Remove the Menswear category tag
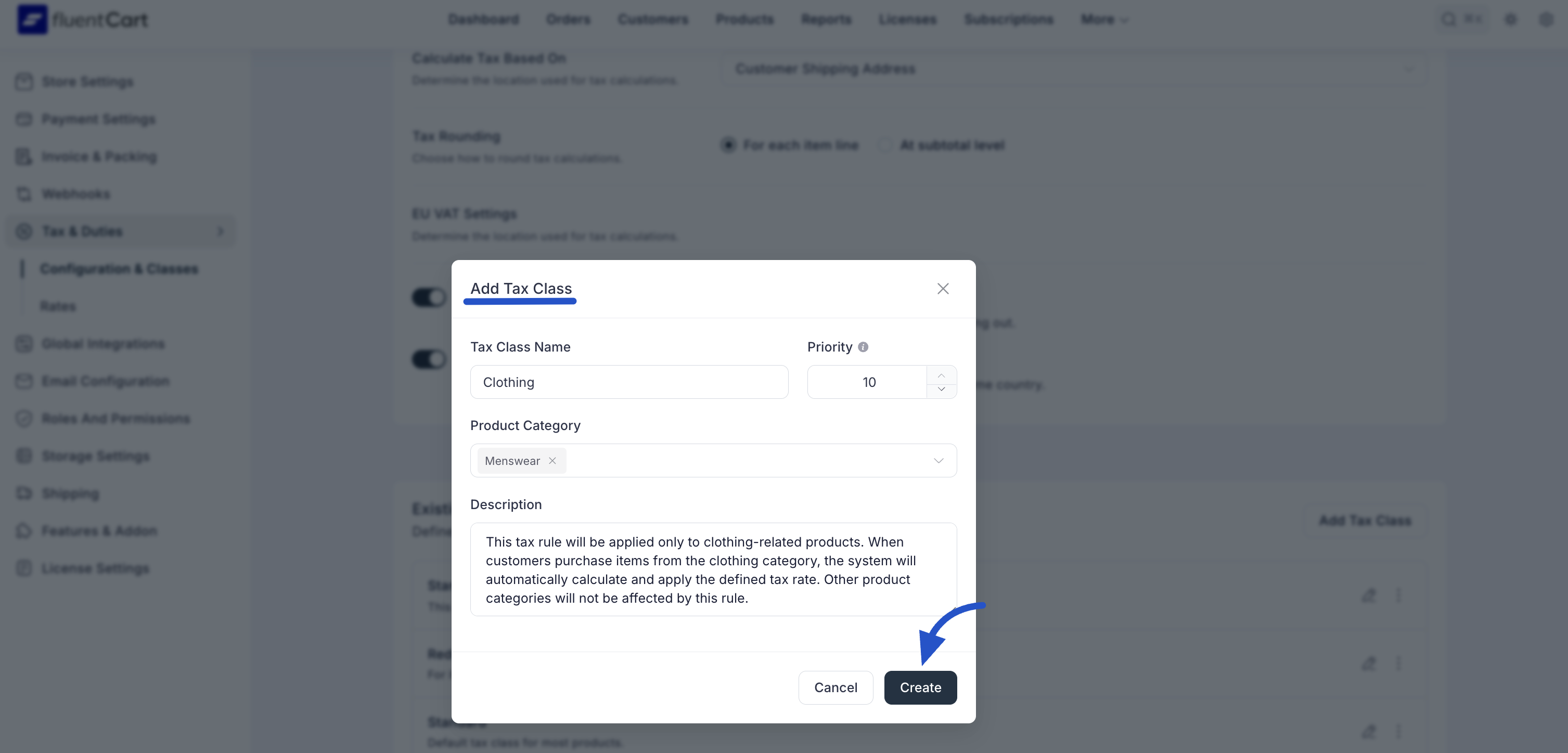 tap(552, 460)
